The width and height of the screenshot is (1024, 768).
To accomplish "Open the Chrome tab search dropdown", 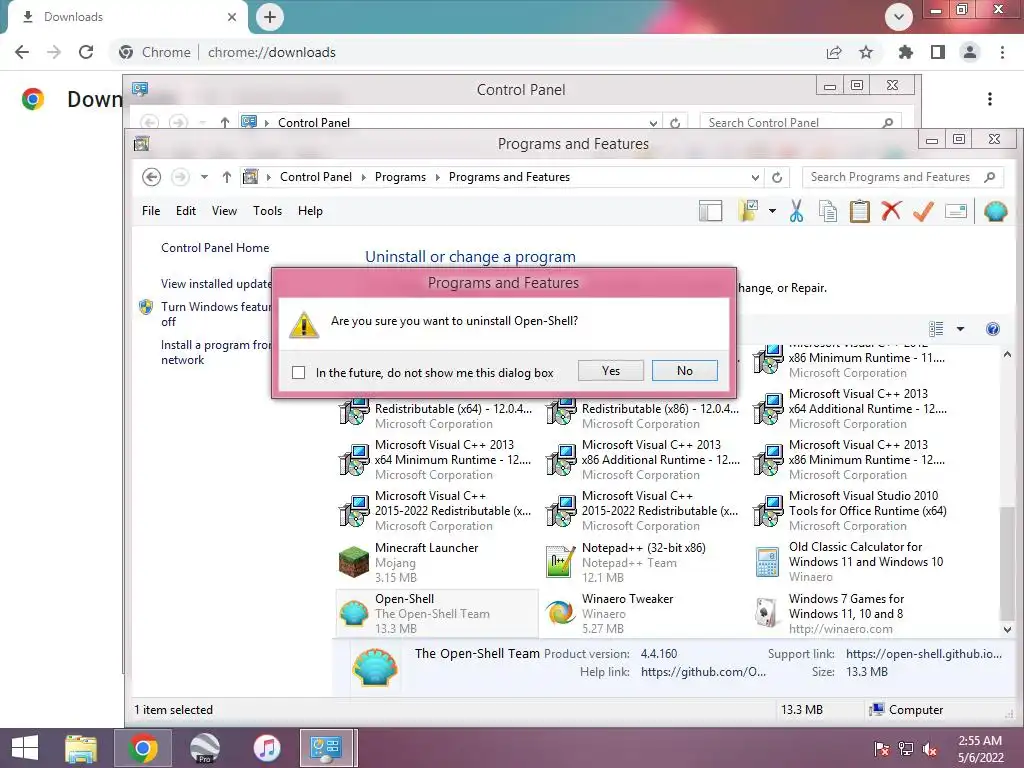I will coord(899,17).
